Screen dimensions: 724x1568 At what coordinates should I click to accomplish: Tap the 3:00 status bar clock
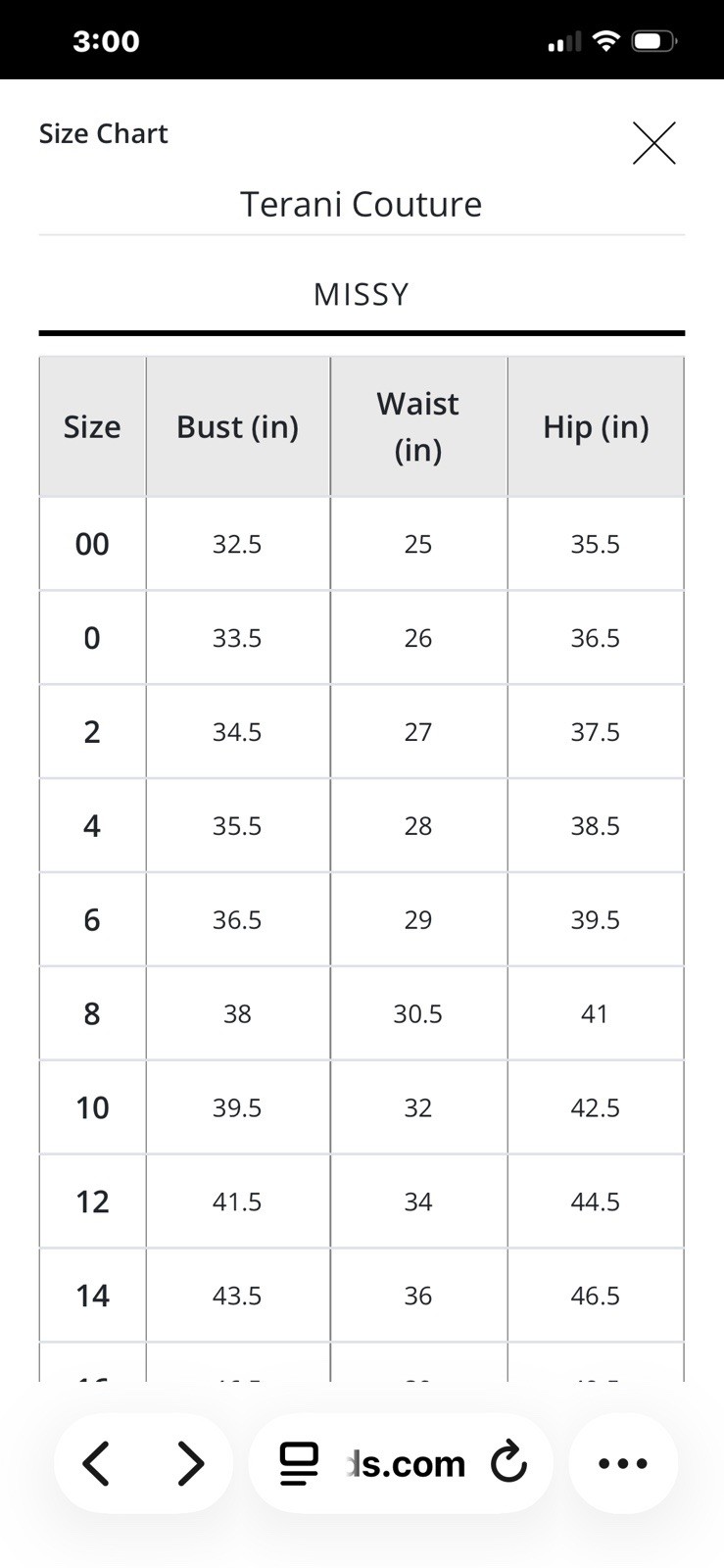point(106,41)
